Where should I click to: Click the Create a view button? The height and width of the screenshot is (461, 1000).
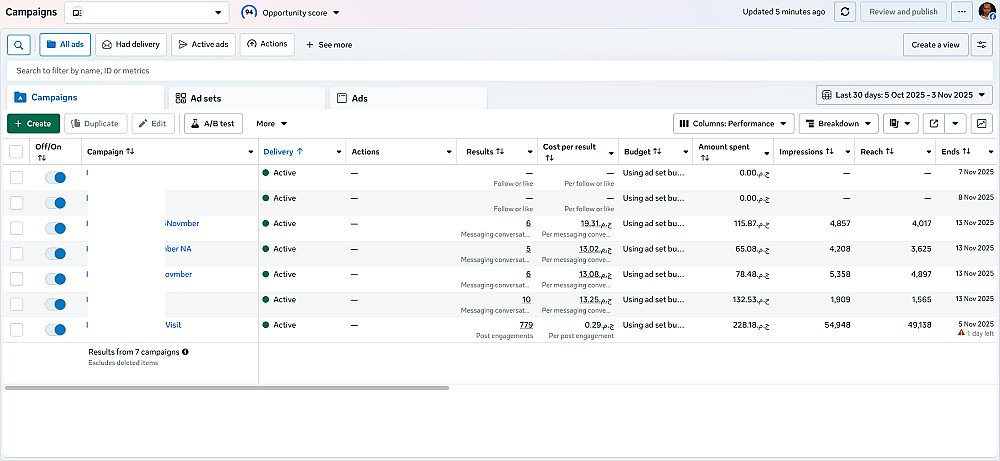935,45
